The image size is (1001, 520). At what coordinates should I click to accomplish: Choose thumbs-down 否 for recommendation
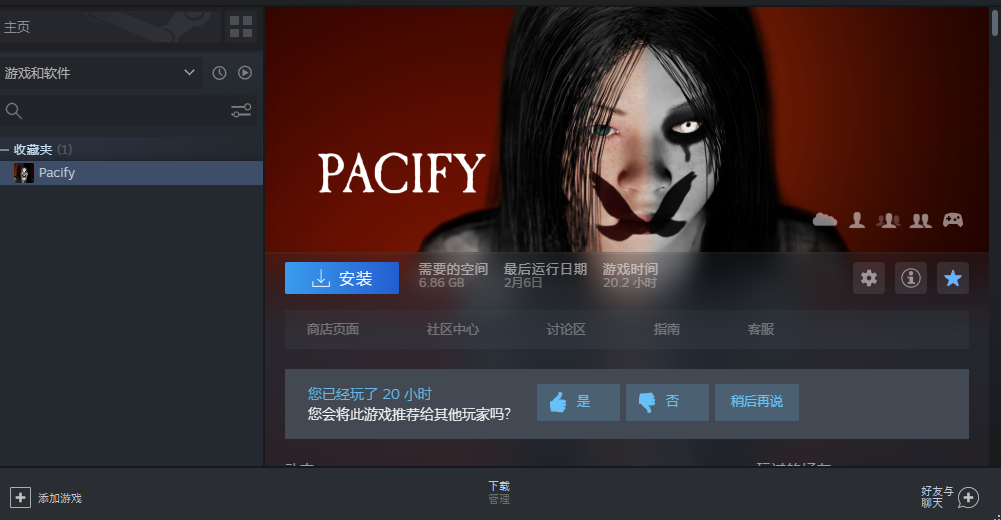(x=666, y=402)
